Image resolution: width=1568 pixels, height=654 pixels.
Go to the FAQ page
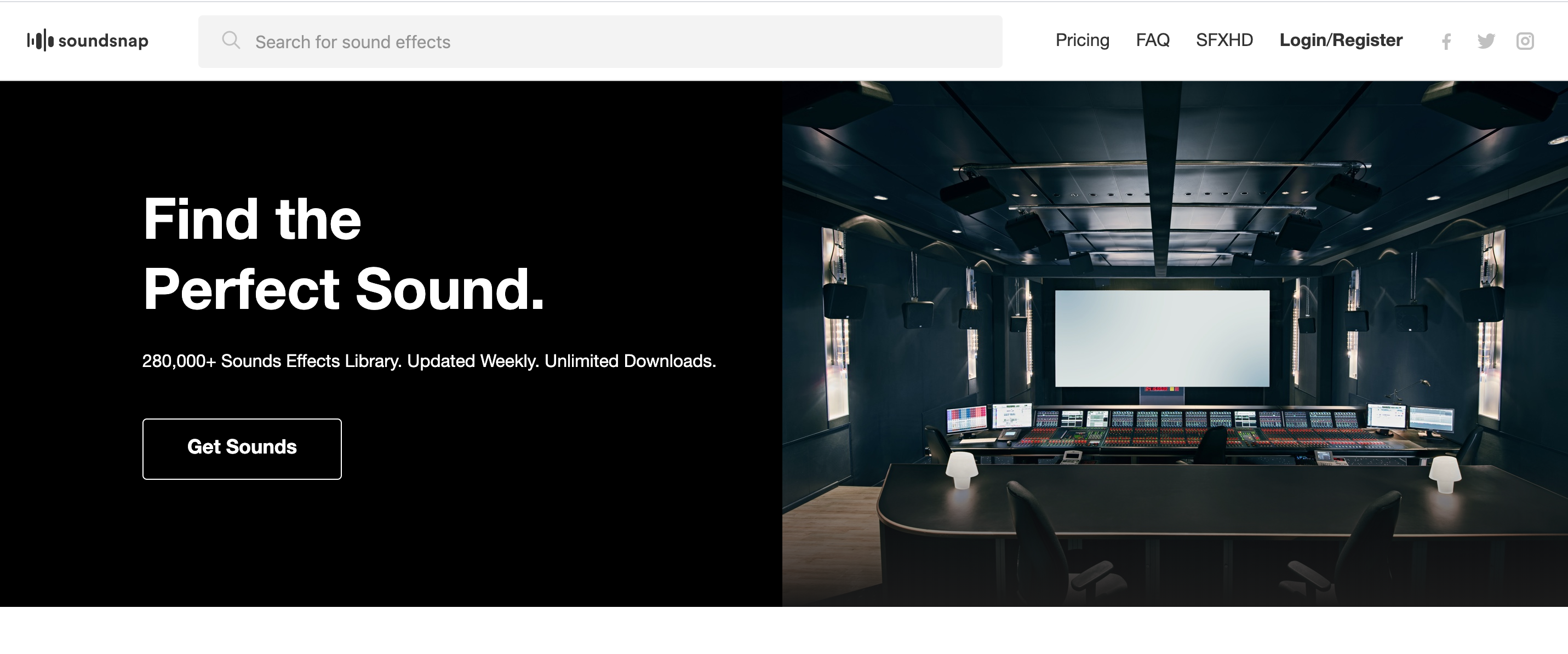pos(1152,40)
